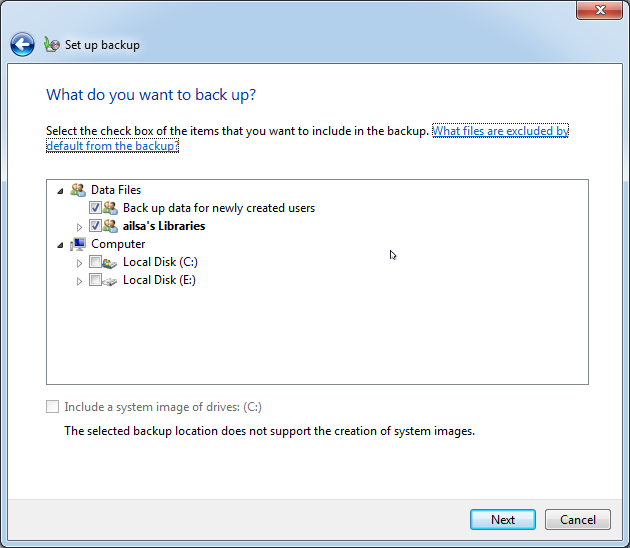Click the Set up backup wizard icon
630x548 pixels.
click(52, 45)
